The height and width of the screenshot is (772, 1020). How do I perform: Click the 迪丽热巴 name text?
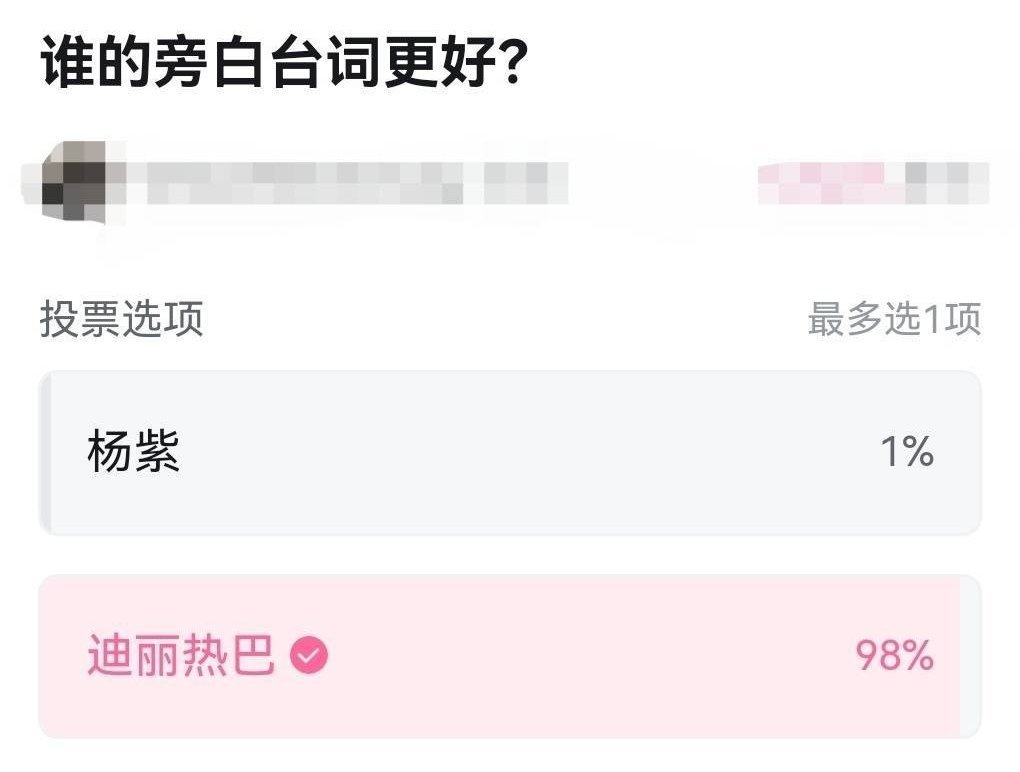pos(181,654)
